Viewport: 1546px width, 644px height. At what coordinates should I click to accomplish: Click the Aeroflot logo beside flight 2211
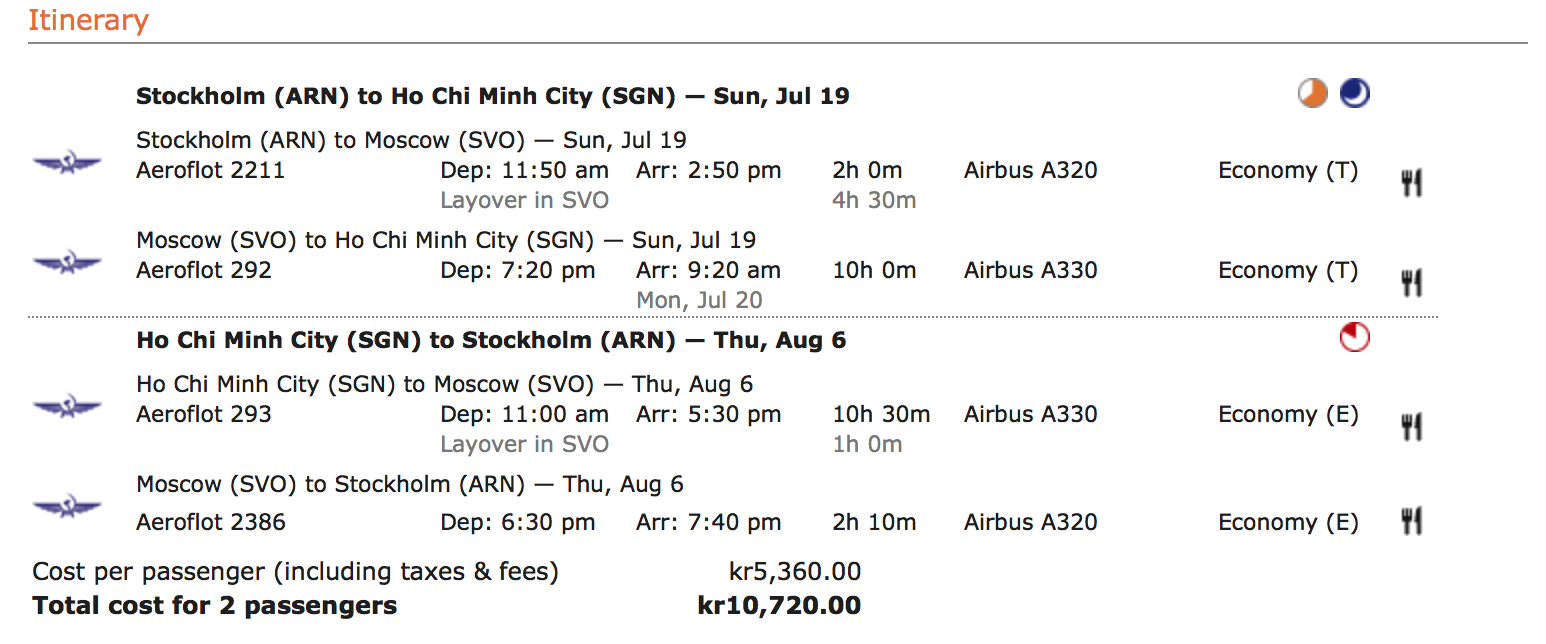click(68, 163)
